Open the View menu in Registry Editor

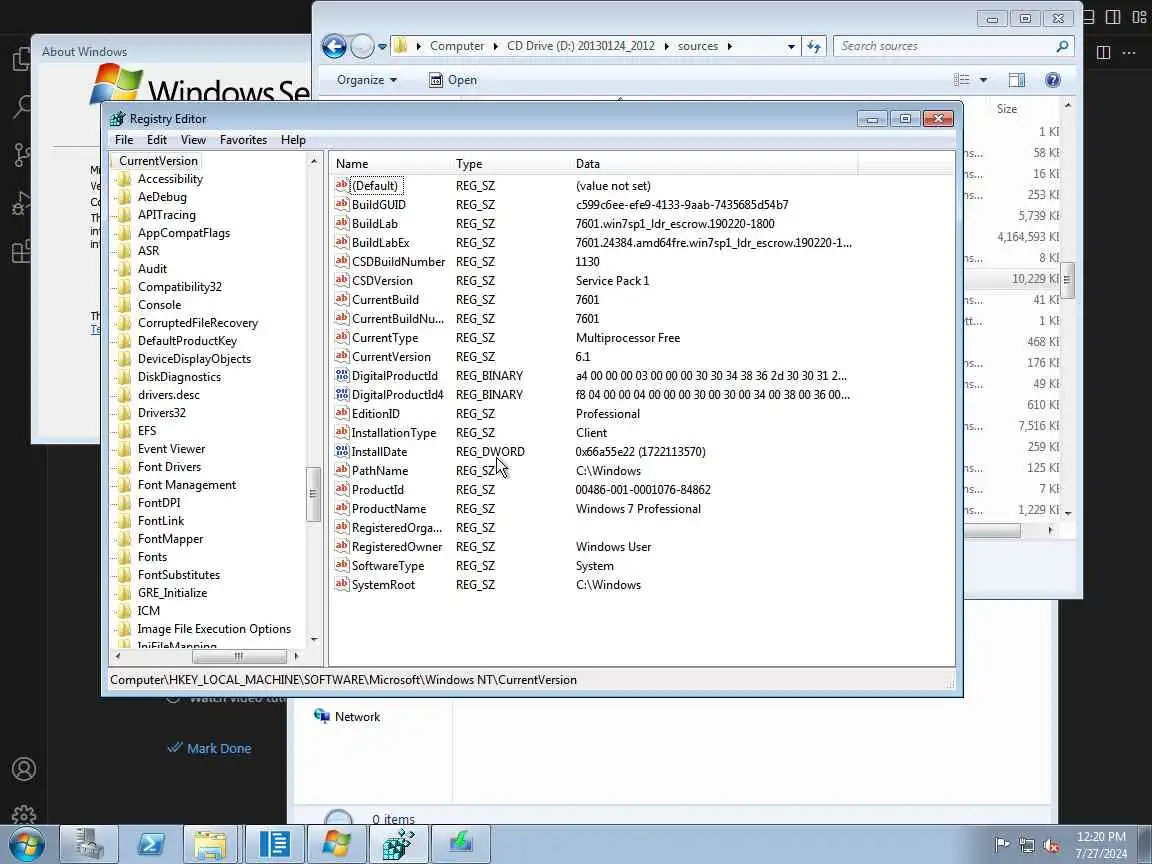(x=193, y=140)
